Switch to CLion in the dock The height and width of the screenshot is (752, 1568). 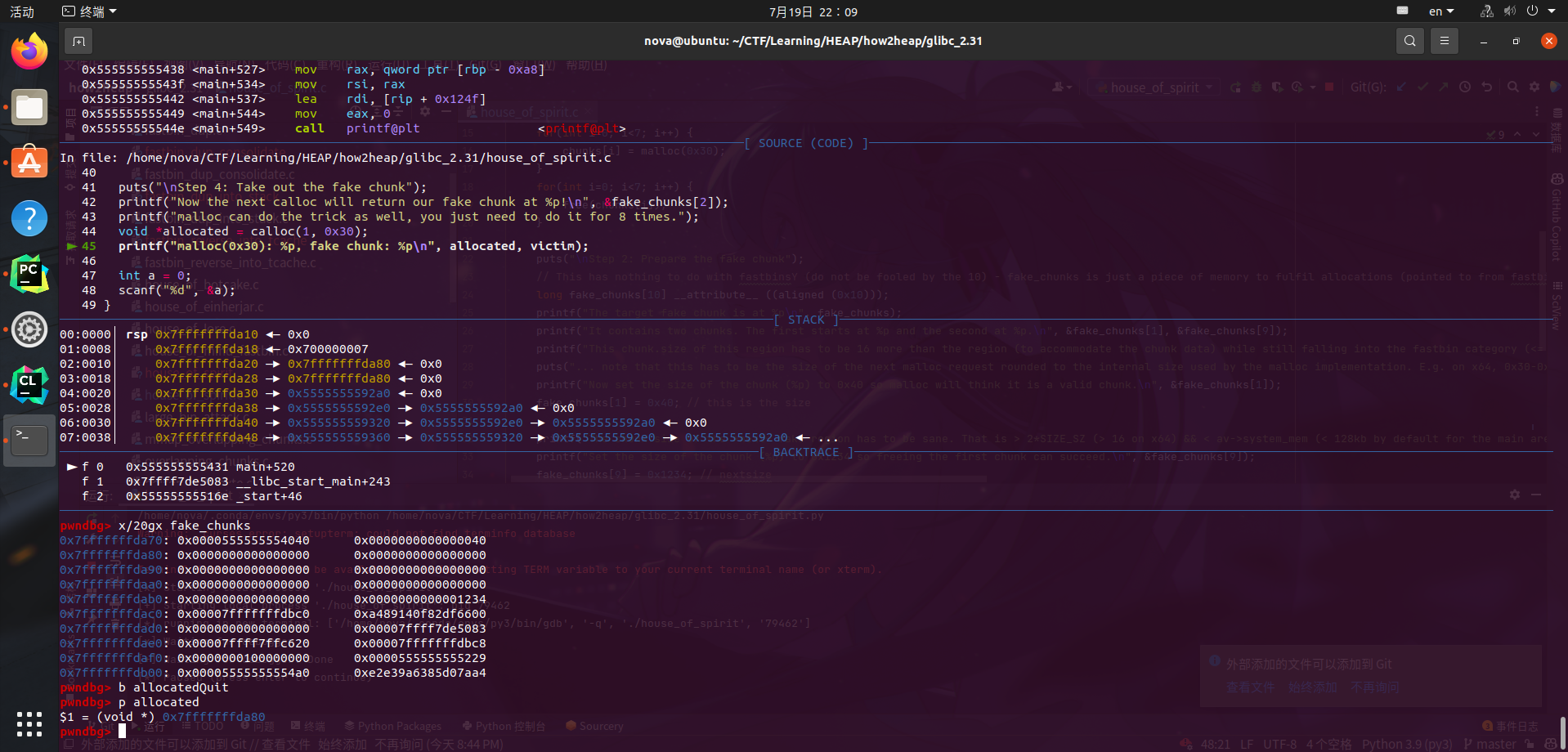click(x=29, y=385)
